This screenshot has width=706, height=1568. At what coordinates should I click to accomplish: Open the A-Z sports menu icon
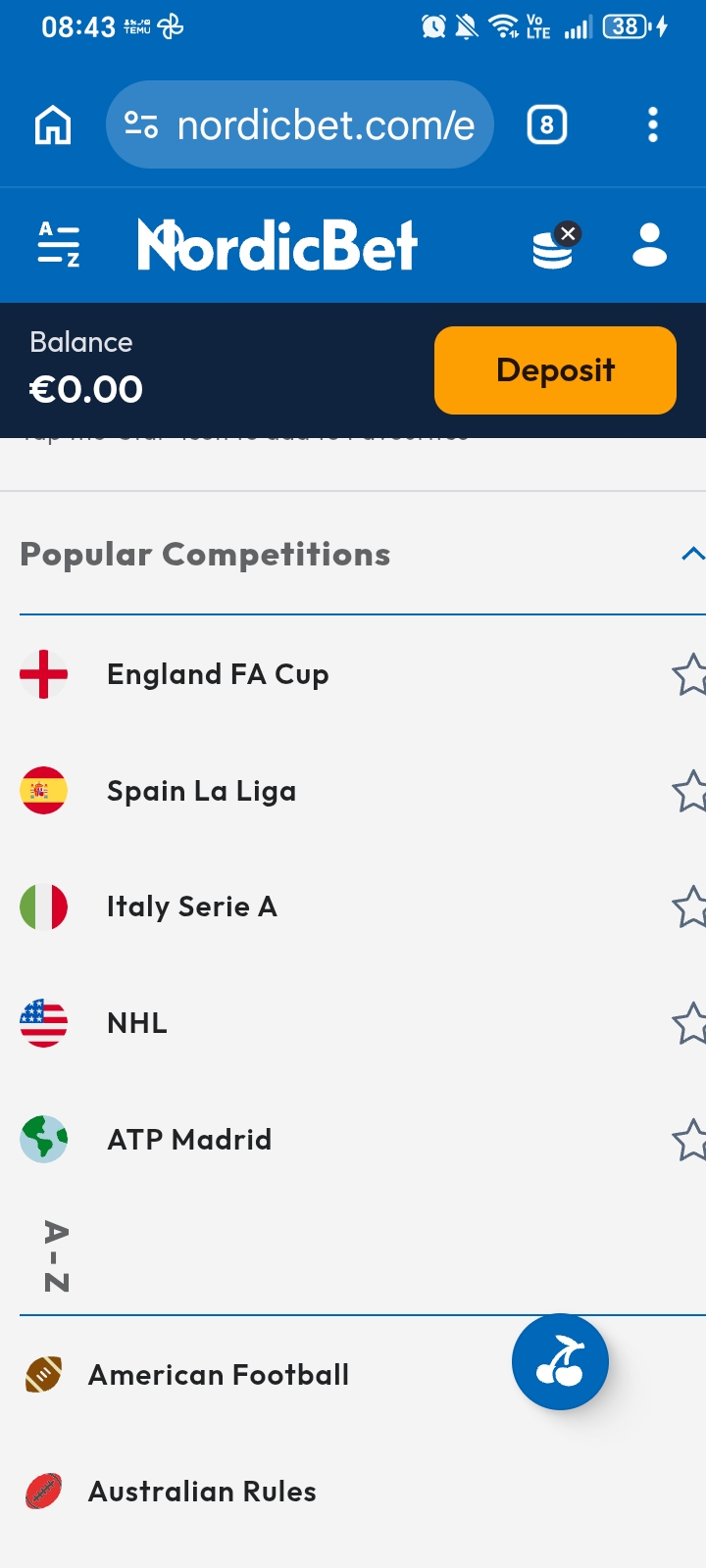[58, 245]
